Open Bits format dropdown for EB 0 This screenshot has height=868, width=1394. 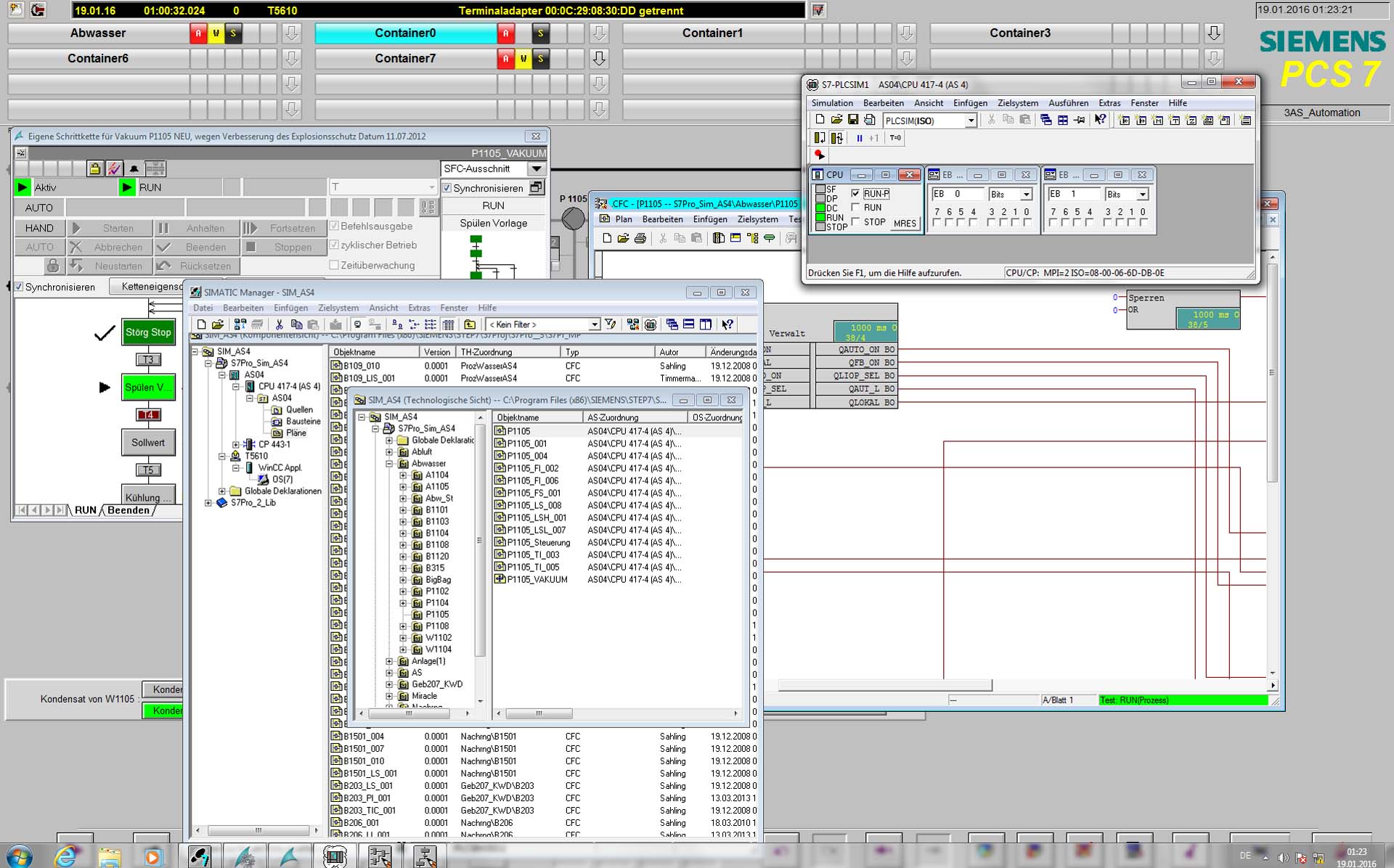1026,195
